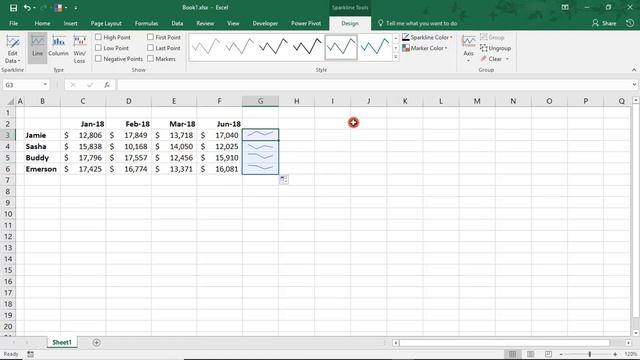Click the Redo icon in the quick access toolbar
This screenshot has width=640, height=360.
click(x=44, y=8)
